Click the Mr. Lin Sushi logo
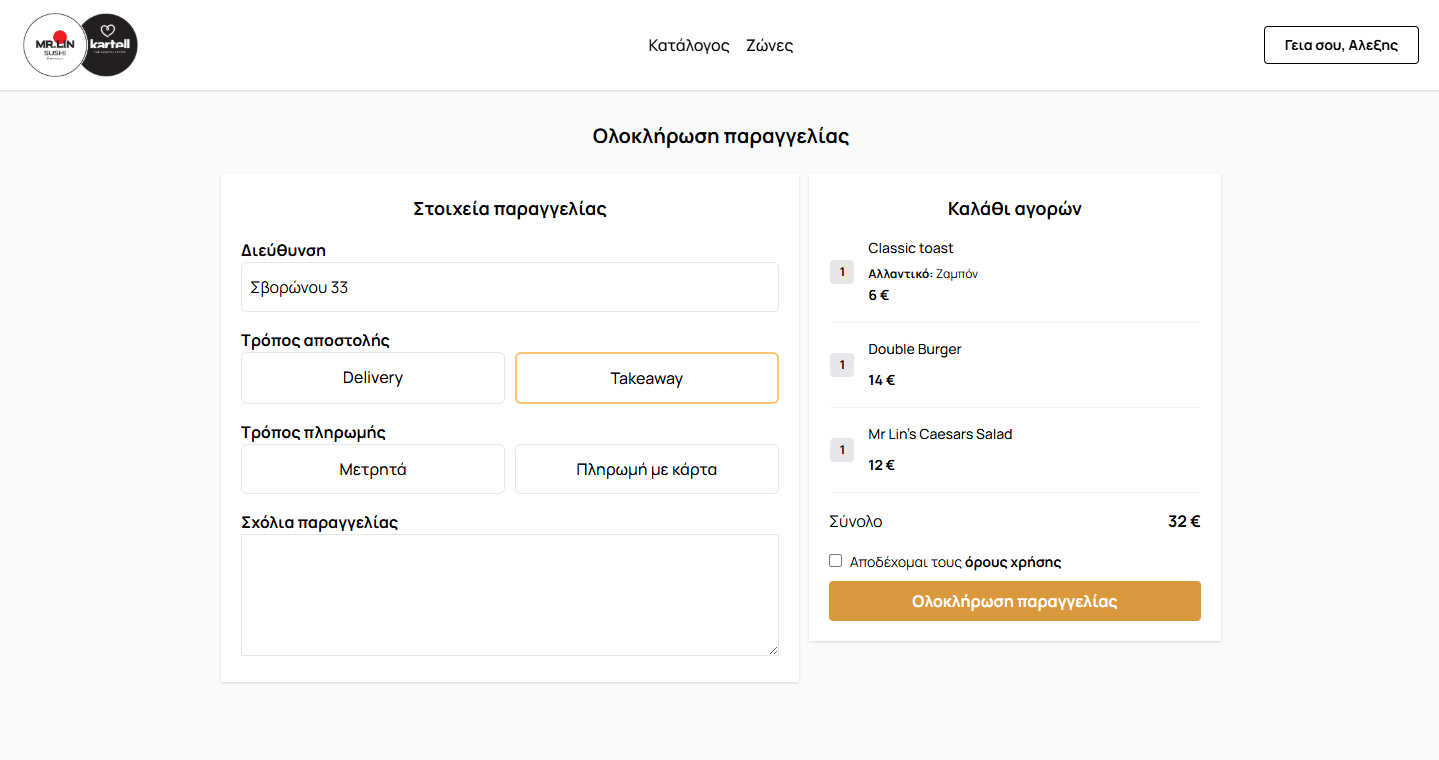This screenshot has width=1439, height=760. click(x=55, y=45)
